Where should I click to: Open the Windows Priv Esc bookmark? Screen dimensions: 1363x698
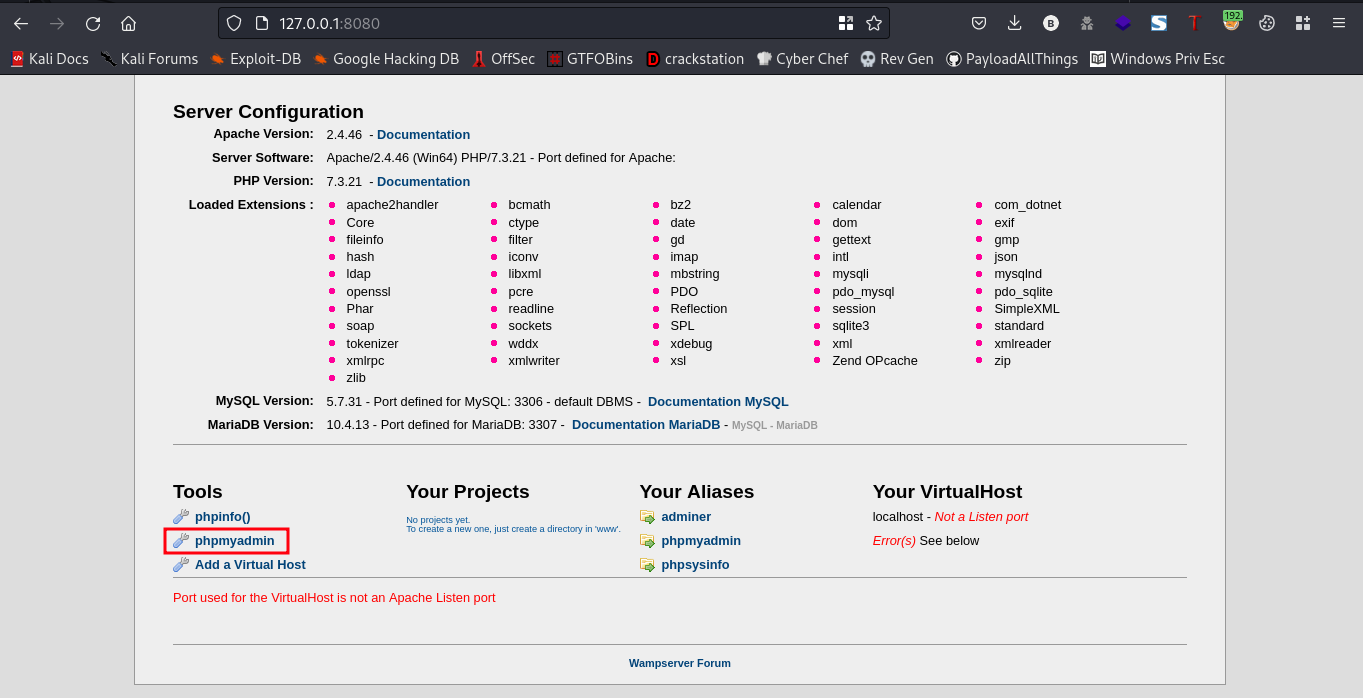(x=1157, y=59)
